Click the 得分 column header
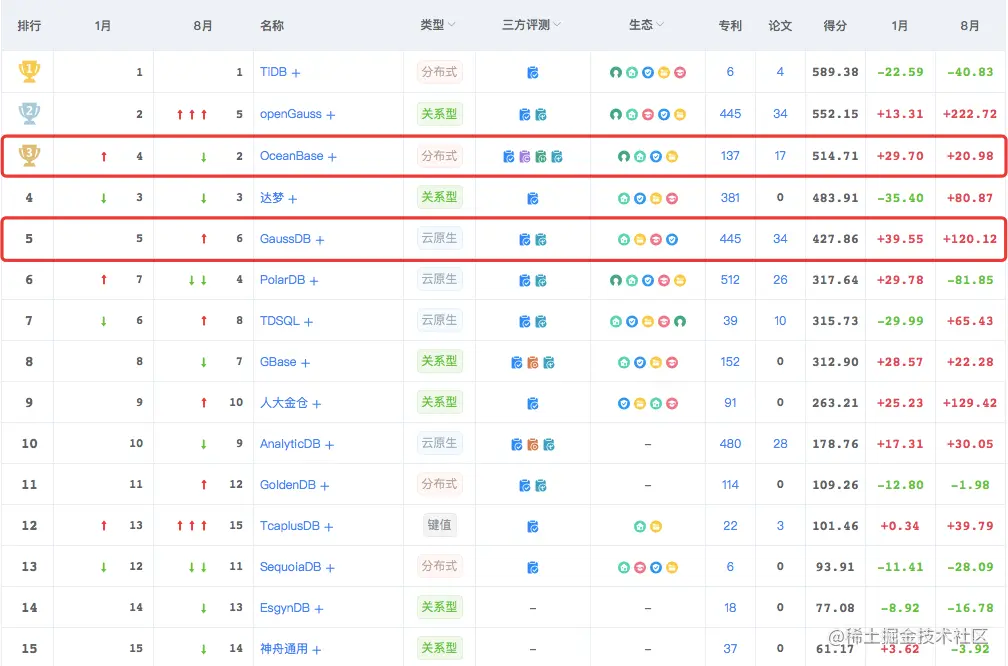Screen dimensions: 1008x666 [835, 26]
